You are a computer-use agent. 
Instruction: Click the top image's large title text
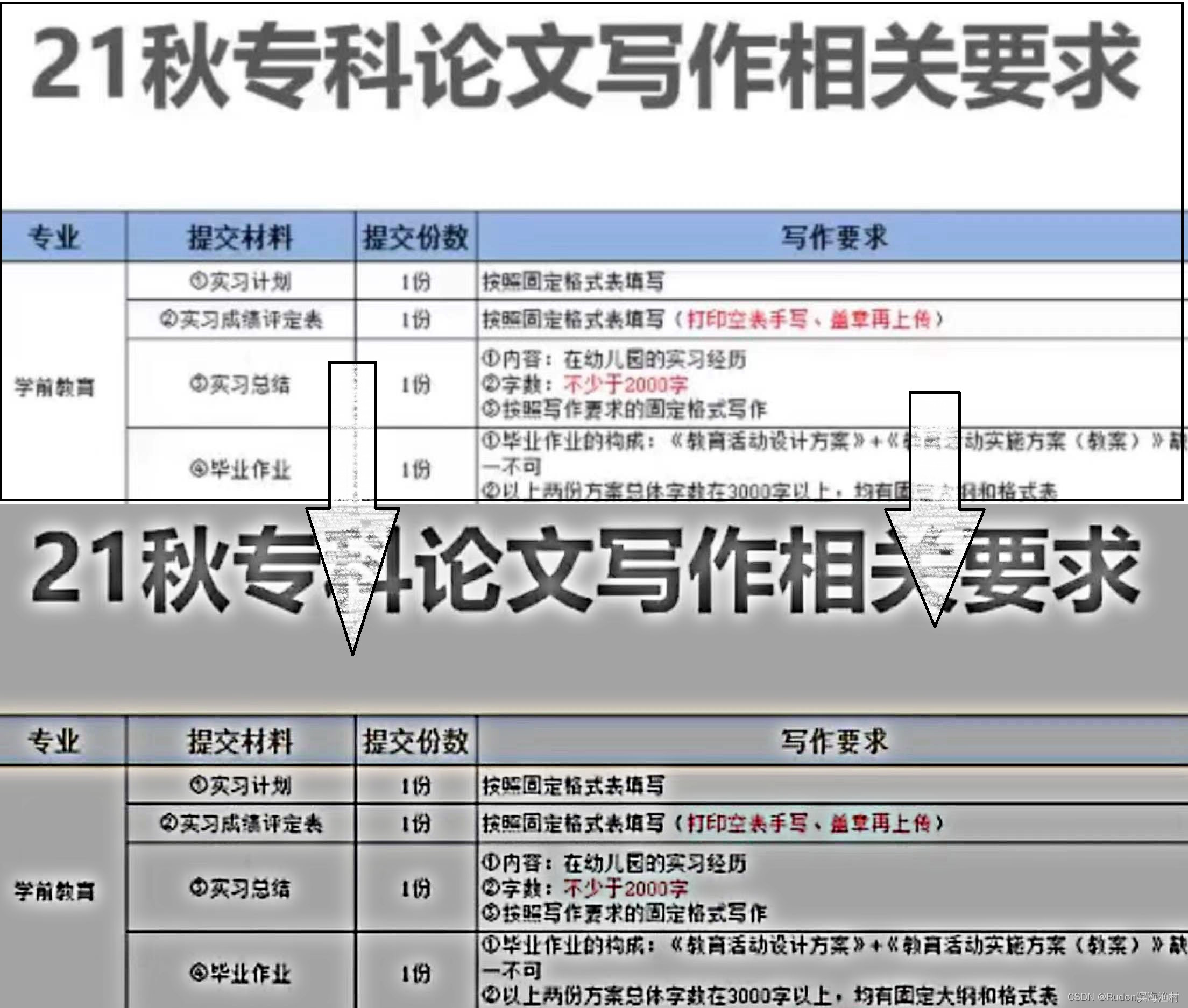point(586,66)
